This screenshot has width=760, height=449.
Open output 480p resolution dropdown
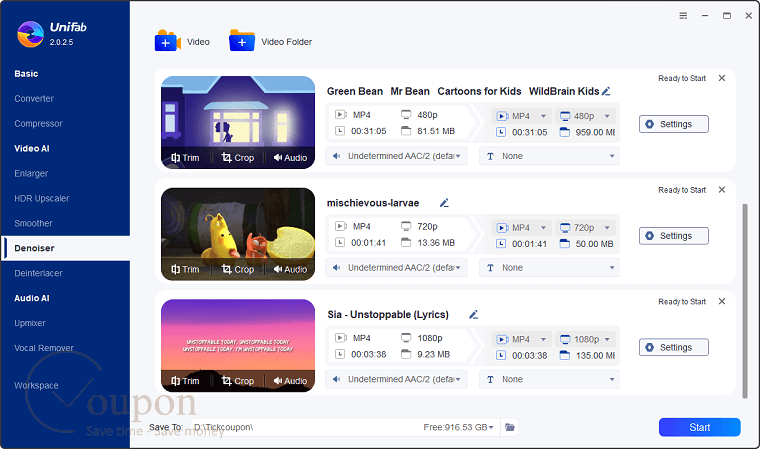(585, 116)
